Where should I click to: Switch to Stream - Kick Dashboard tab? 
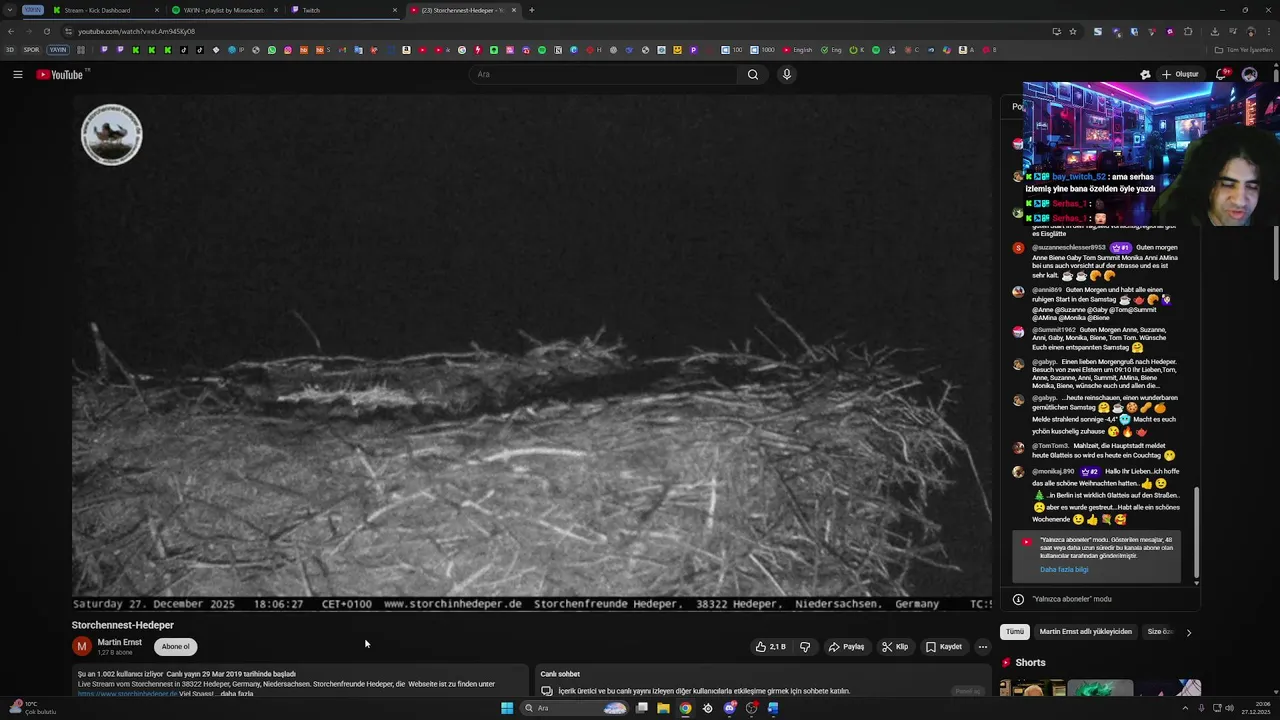(105, 10)
